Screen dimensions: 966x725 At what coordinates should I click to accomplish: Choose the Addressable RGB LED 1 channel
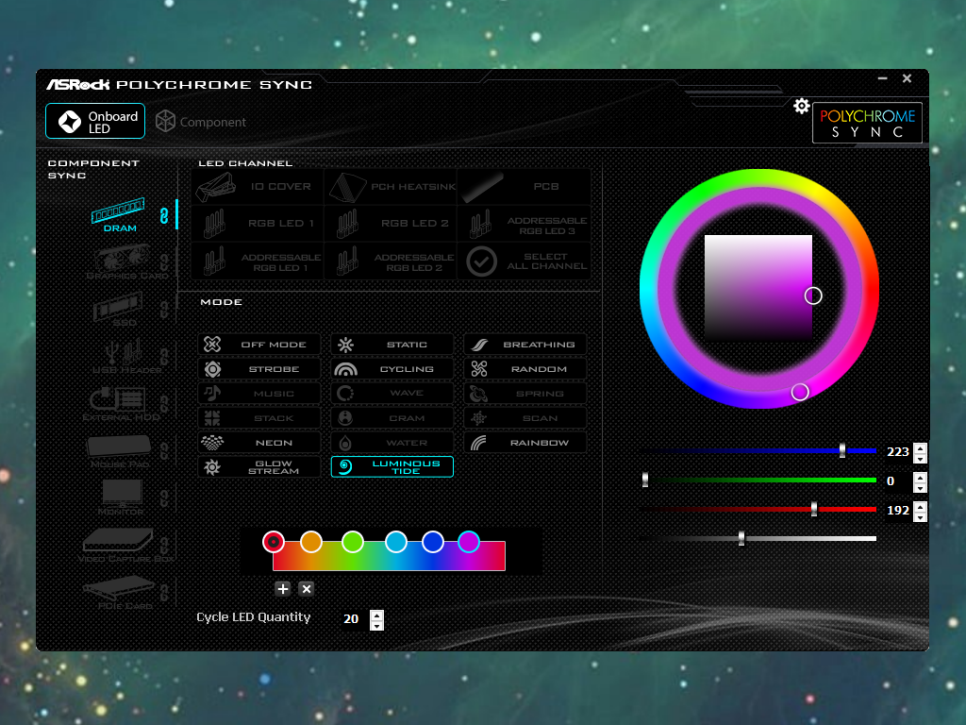click(x=258, y=261)
